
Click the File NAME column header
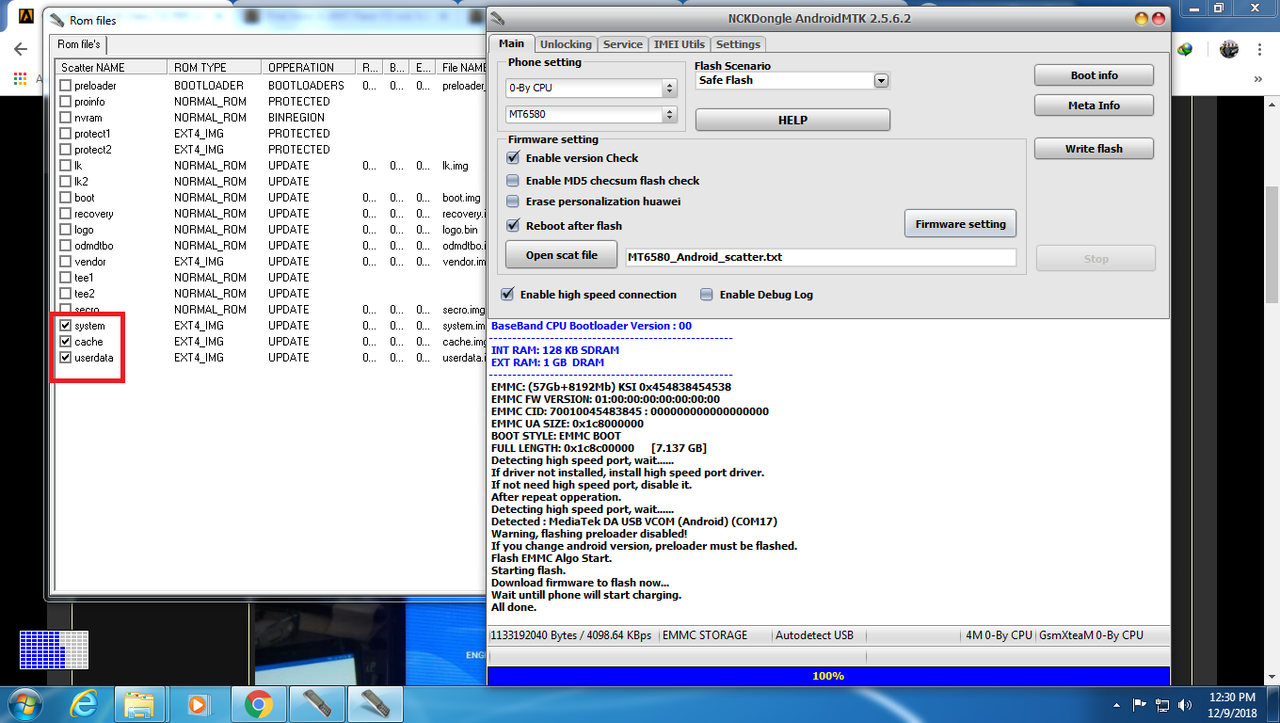pyautogui.click(x=462, y=68)
